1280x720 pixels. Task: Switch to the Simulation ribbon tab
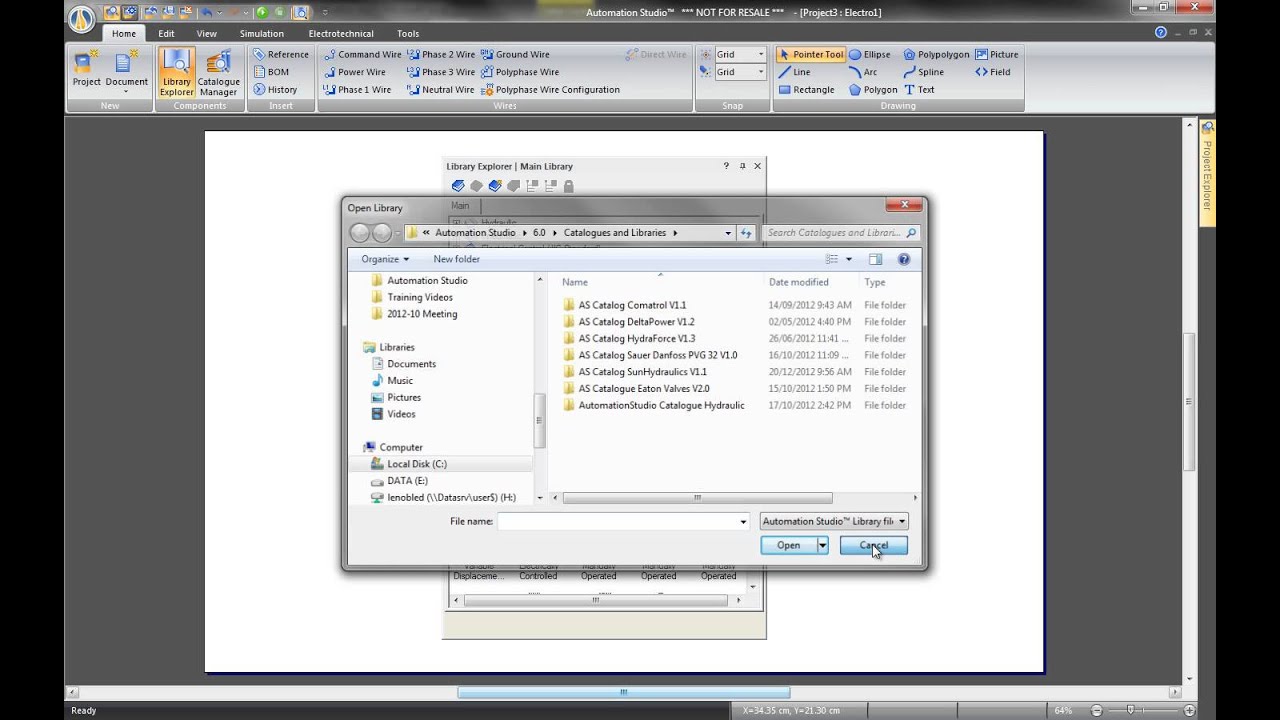point(261,33)
